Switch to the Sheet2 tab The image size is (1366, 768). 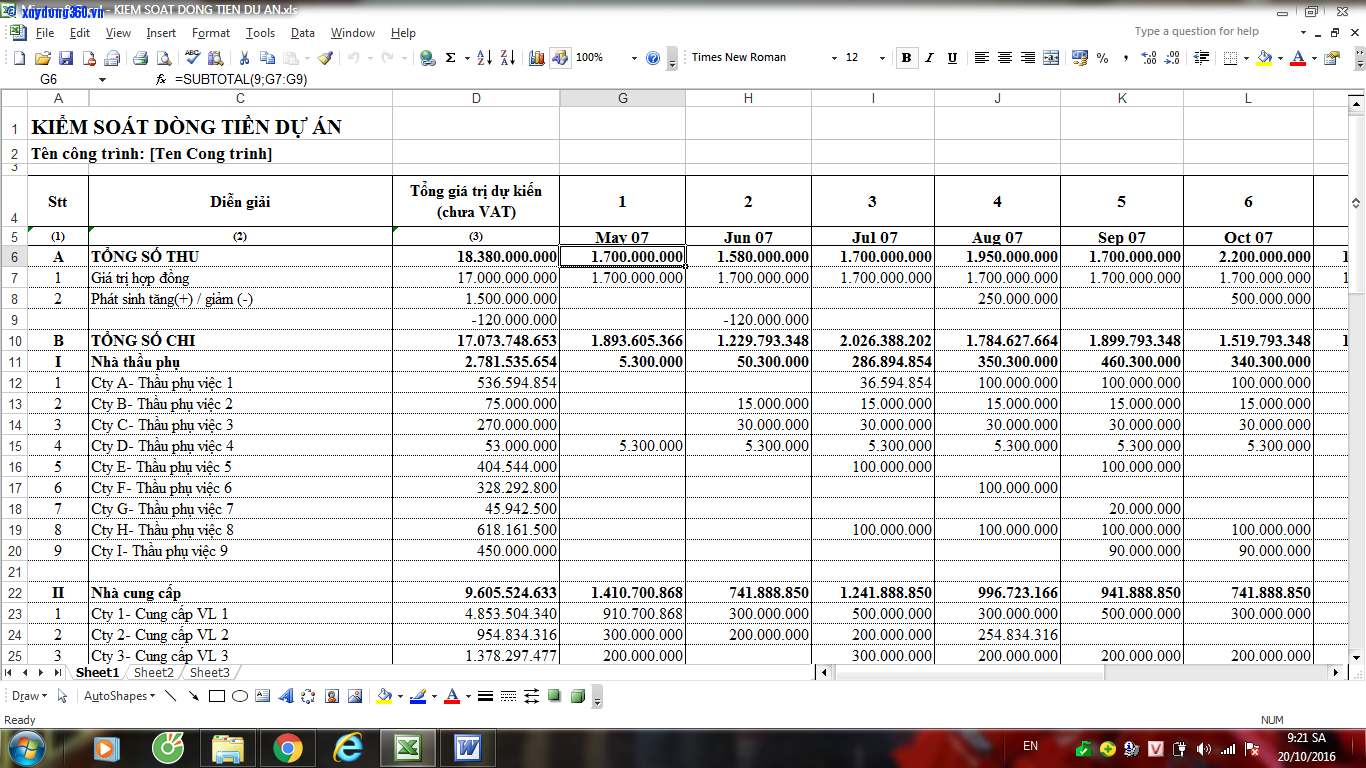point(153,673)
